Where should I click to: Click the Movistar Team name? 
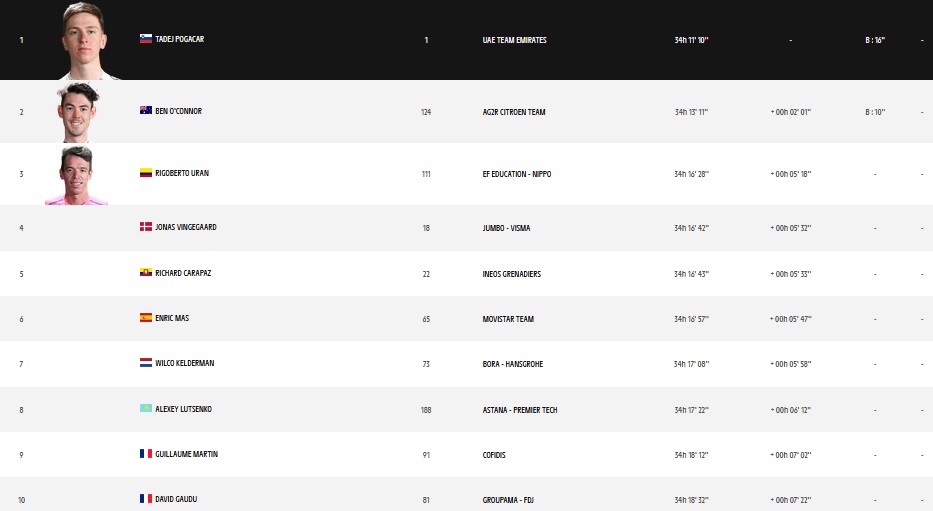click(x=508, y=319)
